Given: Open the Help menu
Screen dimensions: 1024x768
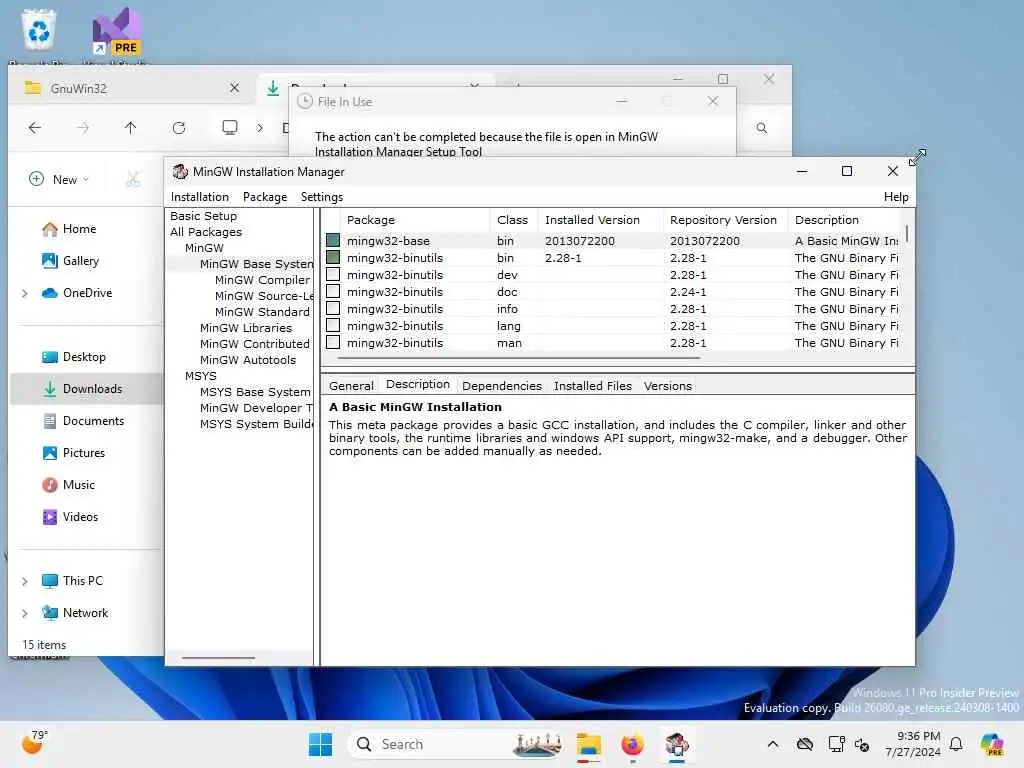Looking at the screenshot, I should [x=896, y=197].
